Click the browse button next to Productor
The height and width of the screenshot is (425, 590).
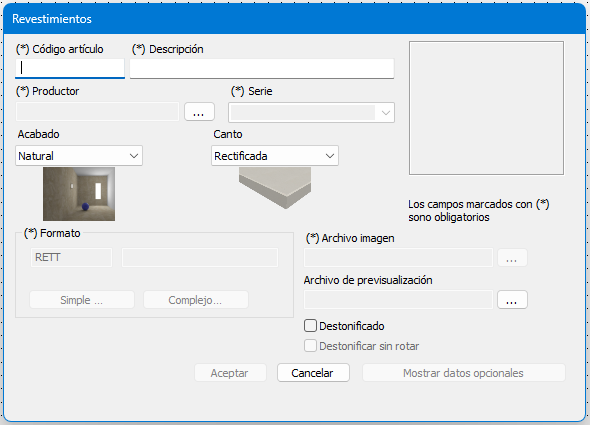coord(199,112)
